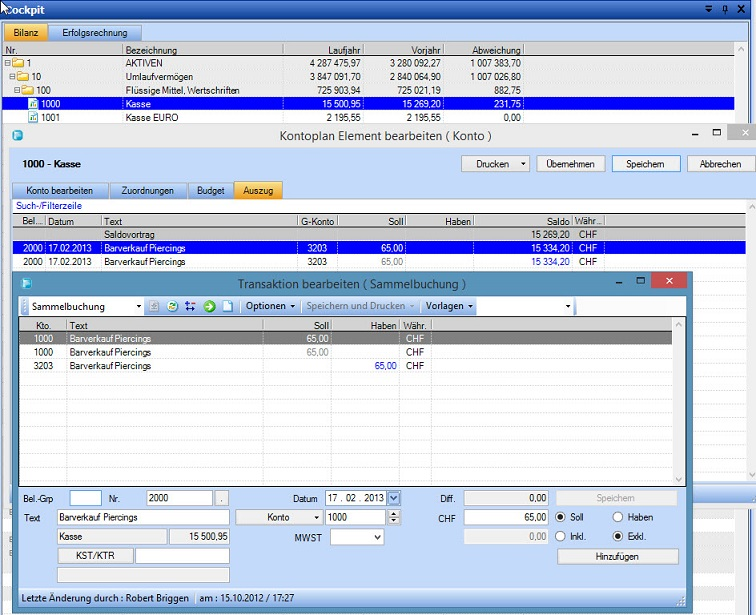Open the Datum calendar dropdown

click(x=393, y=498)
